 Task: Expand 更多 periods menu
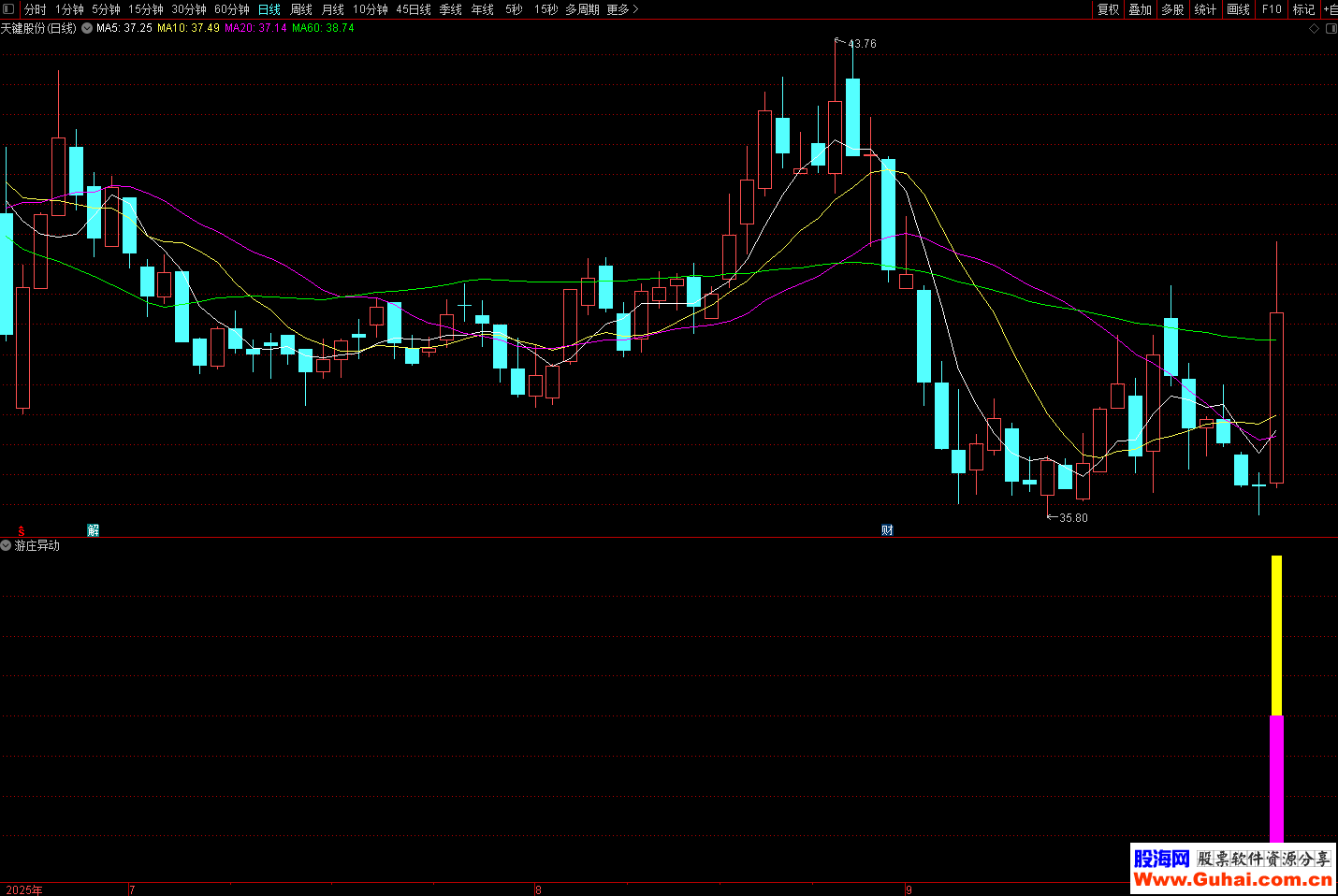622,9
